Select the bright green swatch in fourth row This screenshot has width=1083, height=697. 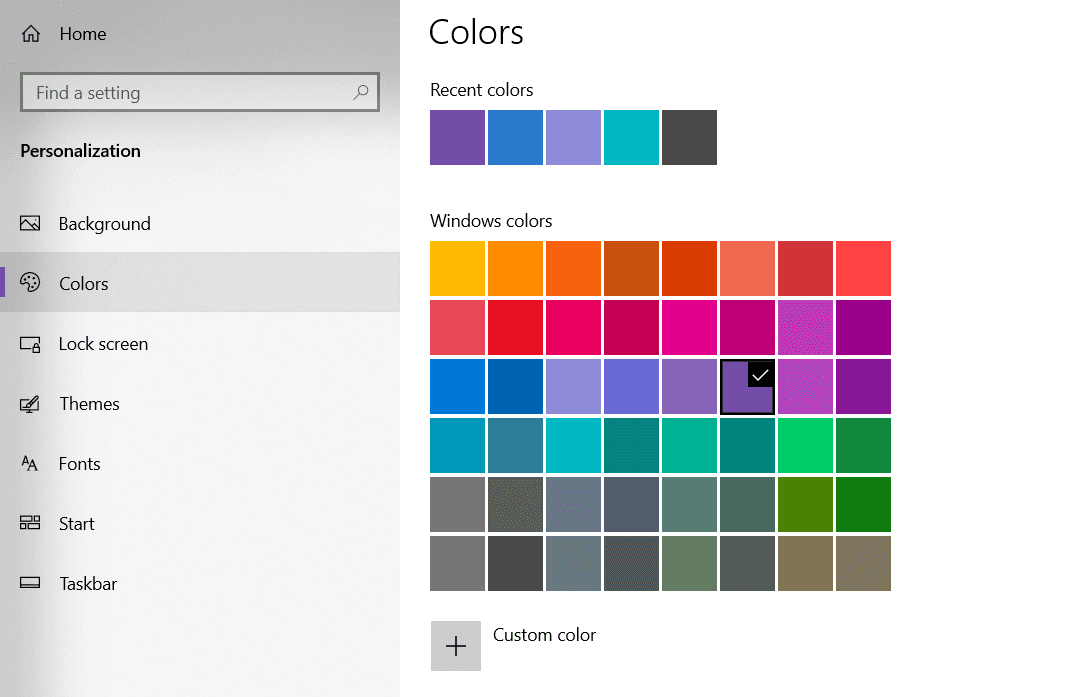pyautogui.click(x=805, y=446)
